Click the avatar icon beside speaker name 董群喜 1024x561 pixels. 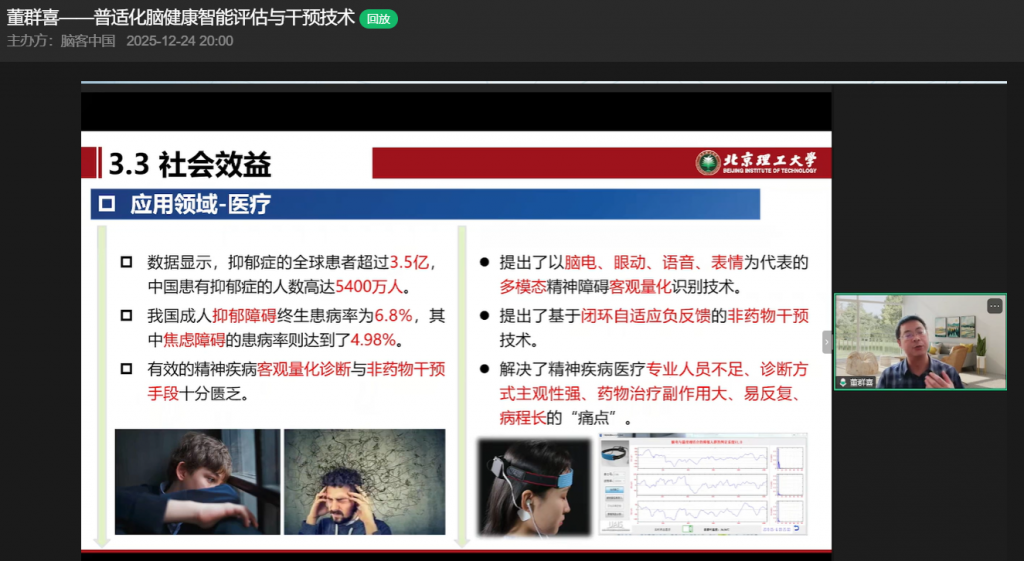coord(844,382)
